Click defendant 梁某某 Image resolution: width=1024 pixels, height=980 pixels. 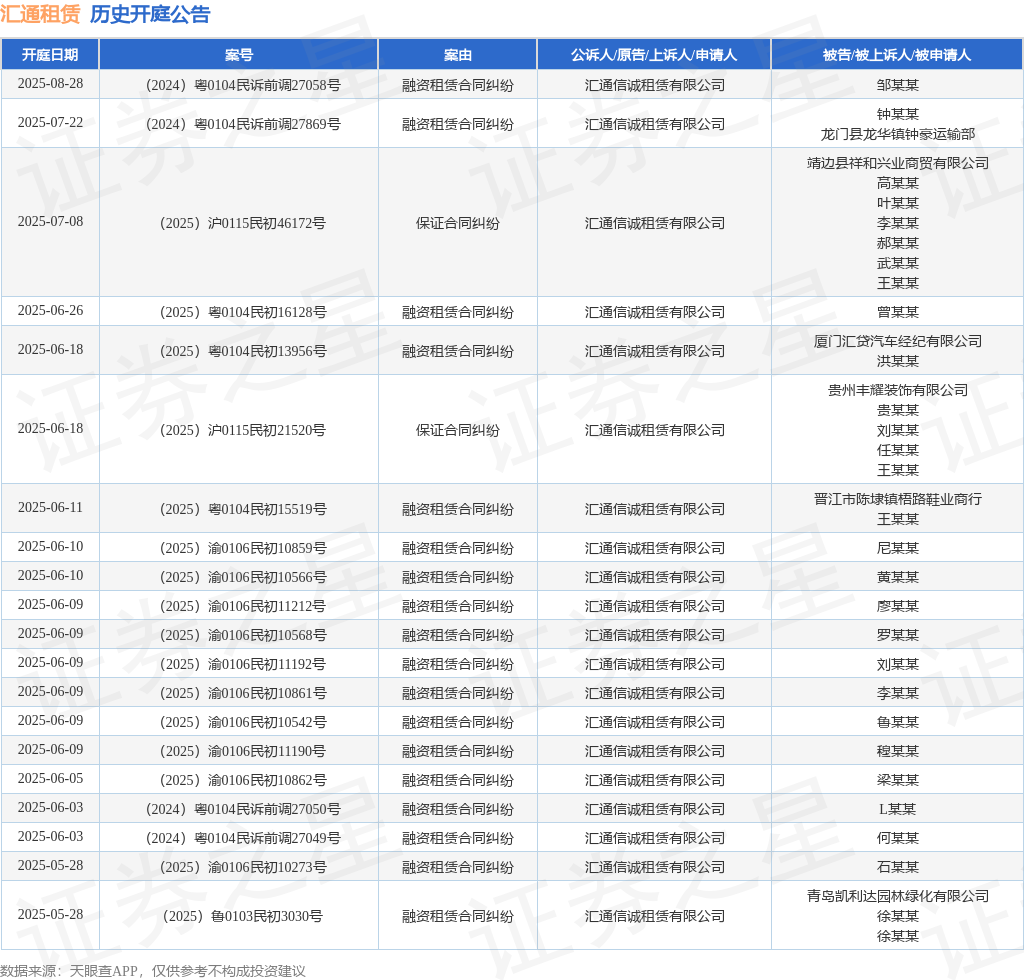pyautogui.click(x=898, y=780)
